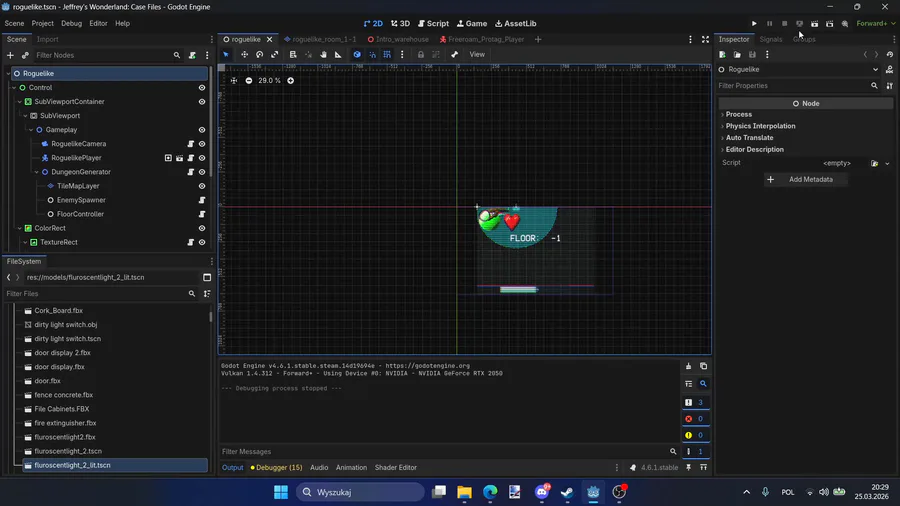Toggle visibility of TextureRect node
This screenshot has height=506, width=900.
coord(202,242)
